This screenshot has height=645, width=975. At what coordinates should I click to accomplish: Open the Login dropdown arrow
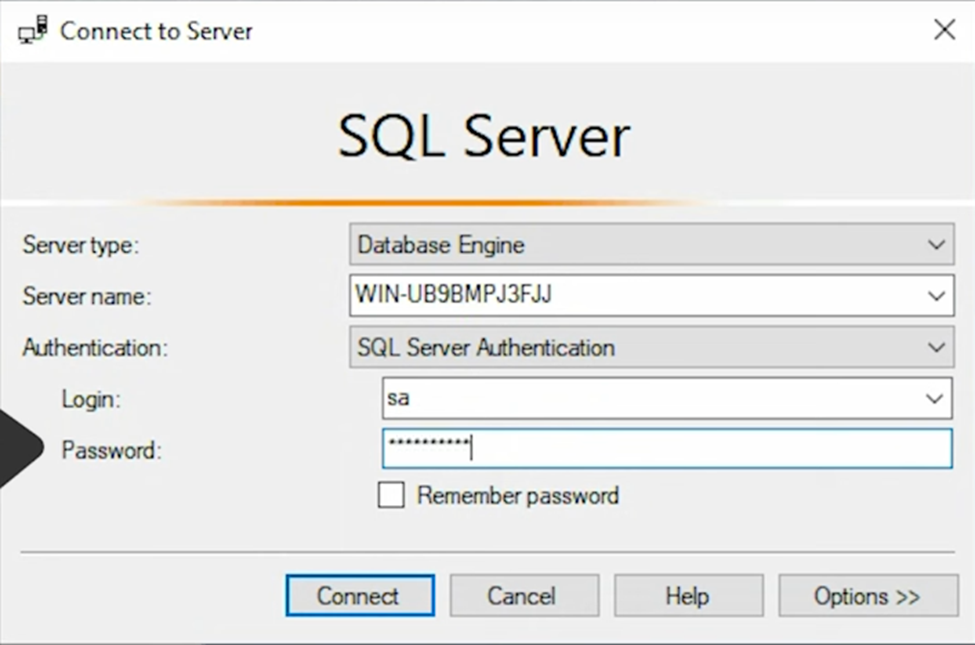point(934,398)
